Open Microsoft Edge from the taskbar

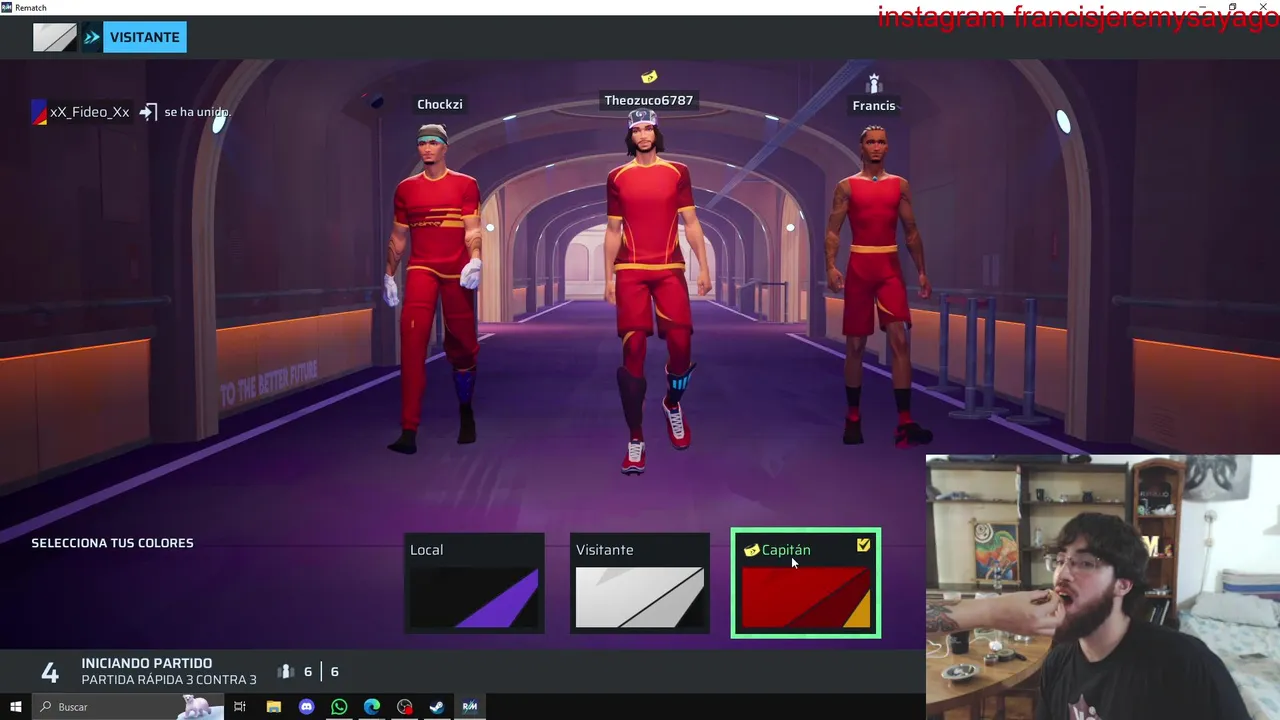(x=372, y=707)
